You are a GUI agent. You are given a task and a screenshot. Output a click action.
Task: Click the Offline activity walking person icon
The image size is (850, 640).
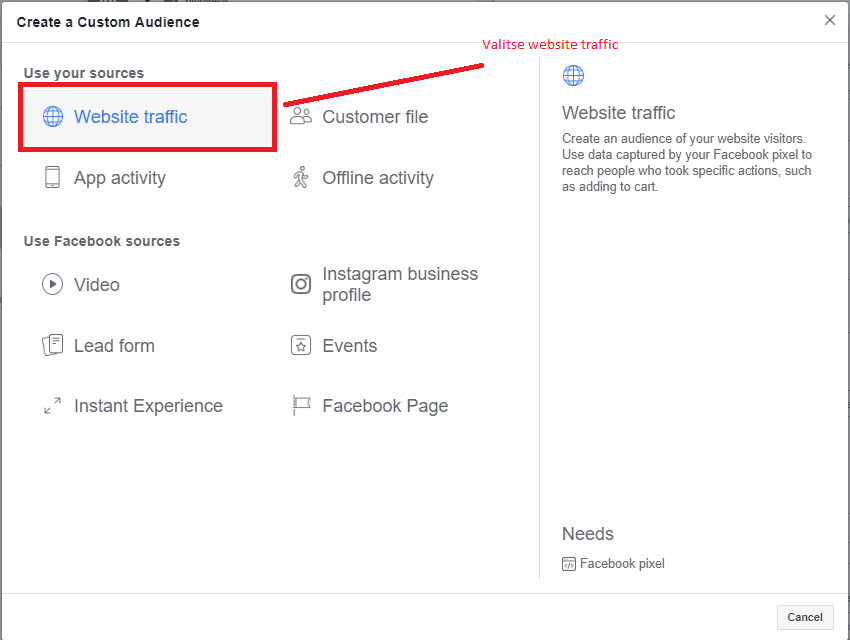[301, 177]
